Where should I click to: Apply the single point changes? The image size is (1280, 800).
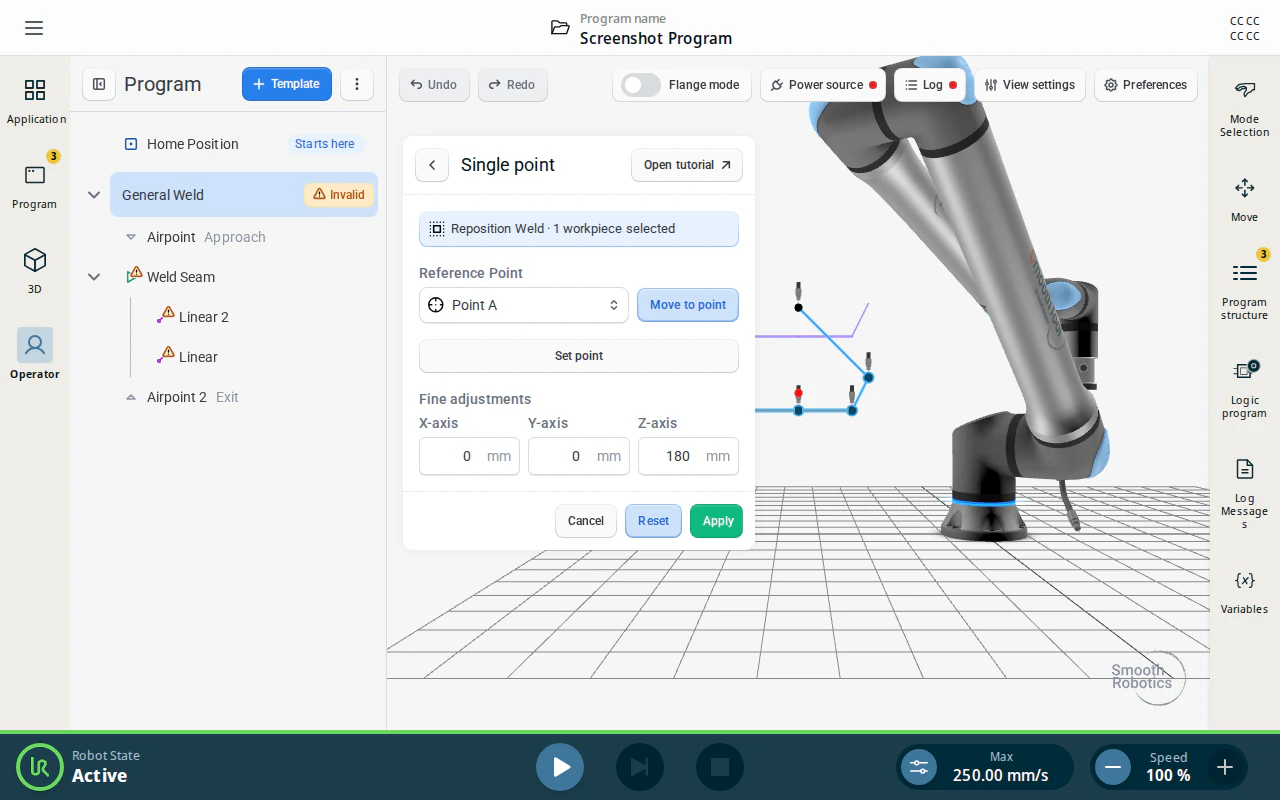pyautogui.click(x=717, y=521)
